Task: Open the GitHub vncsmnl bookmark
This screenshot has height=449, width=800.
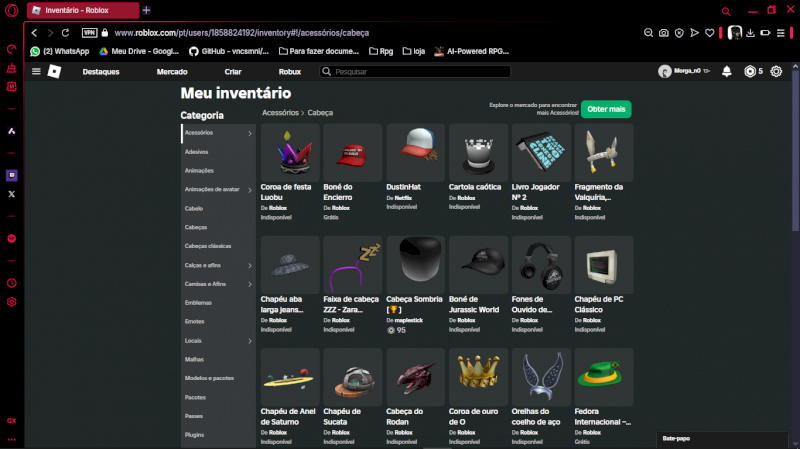Action: (229, 51)
